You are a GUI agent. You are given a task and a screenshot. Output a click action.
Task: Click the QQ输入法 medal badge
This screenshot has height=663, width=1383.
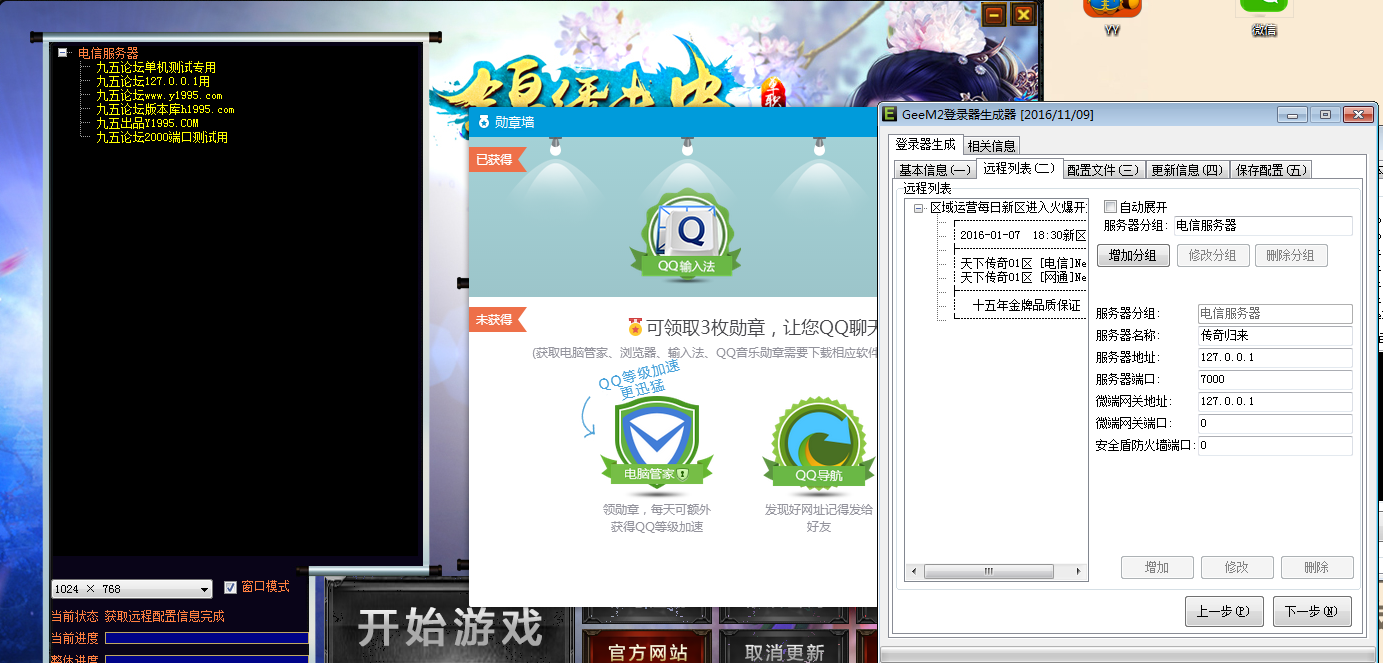pyautogui.click(x=686, y=235)
